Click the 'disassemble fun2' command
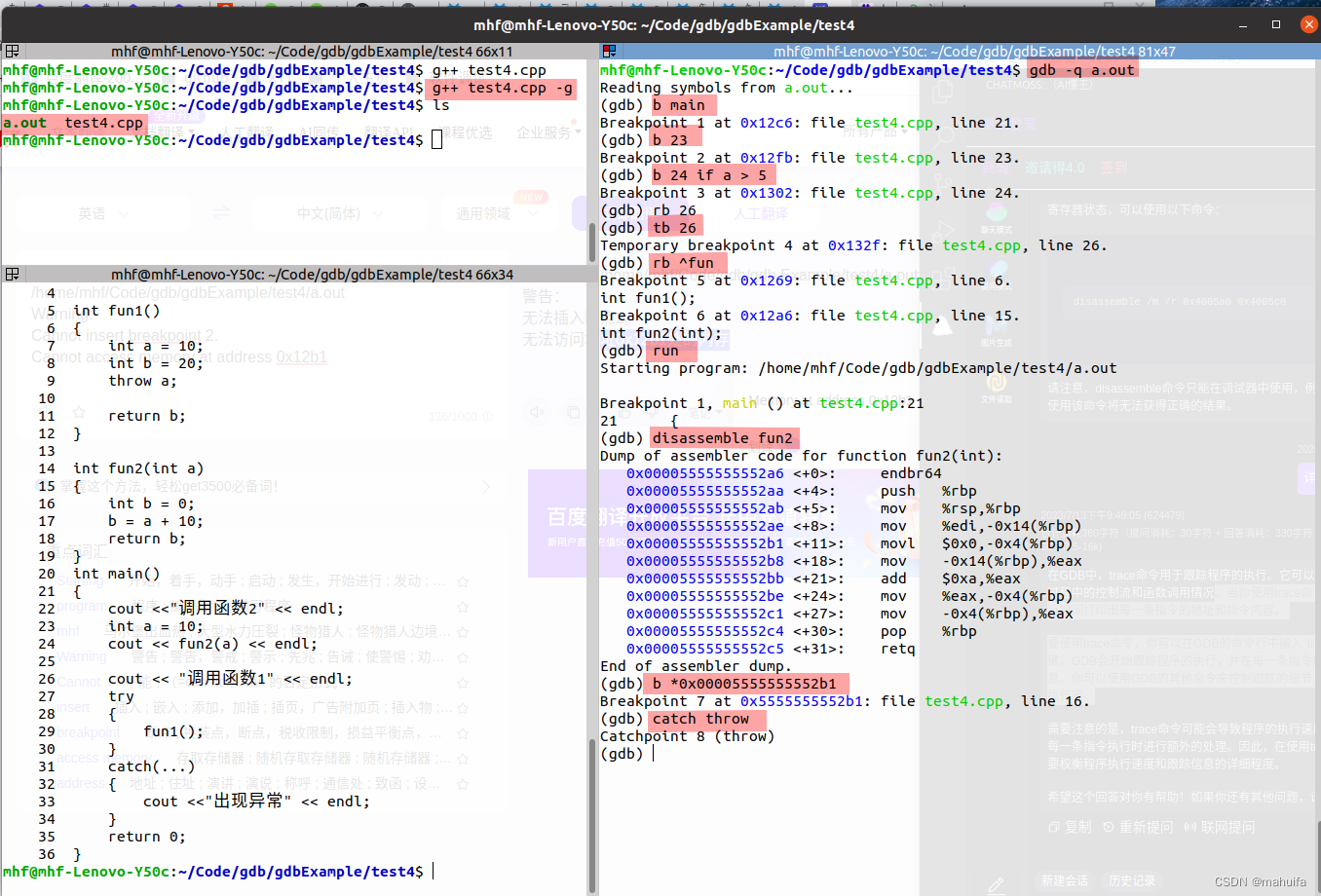 [723, 438]
